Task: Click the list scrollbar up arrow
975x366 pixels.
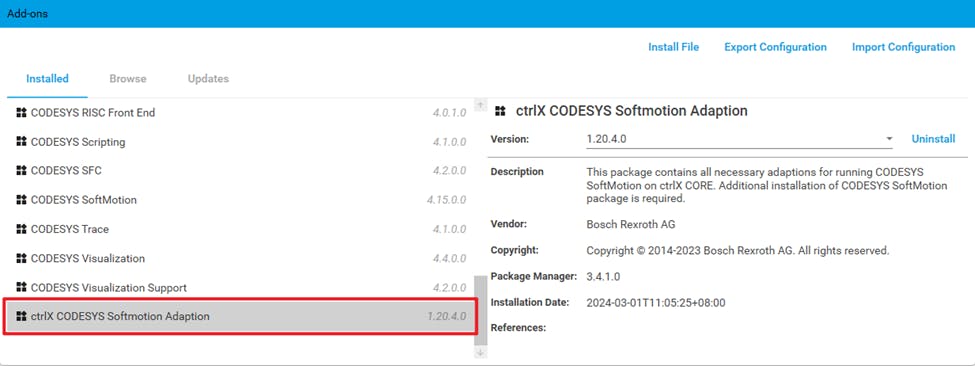Action: [x=480, y=106]
